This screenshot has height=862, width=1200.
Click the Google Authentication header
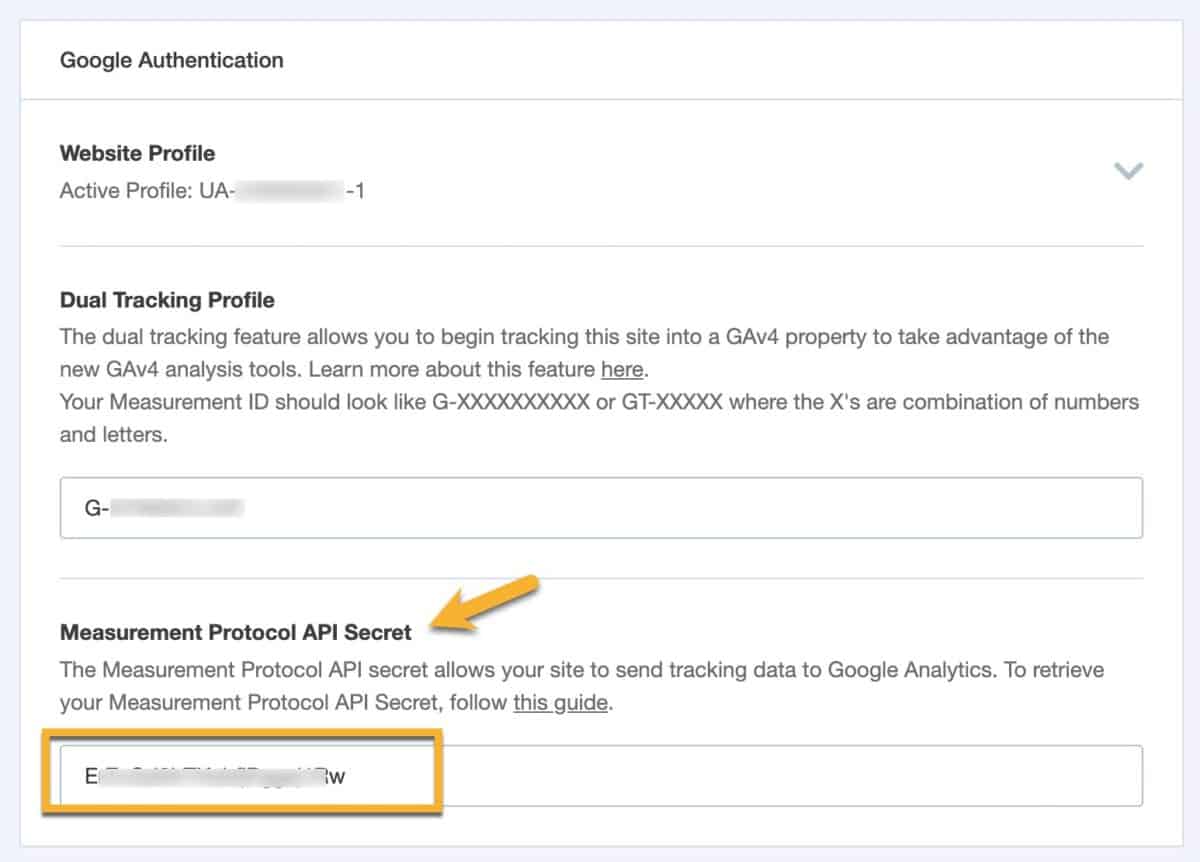(171, 60)
